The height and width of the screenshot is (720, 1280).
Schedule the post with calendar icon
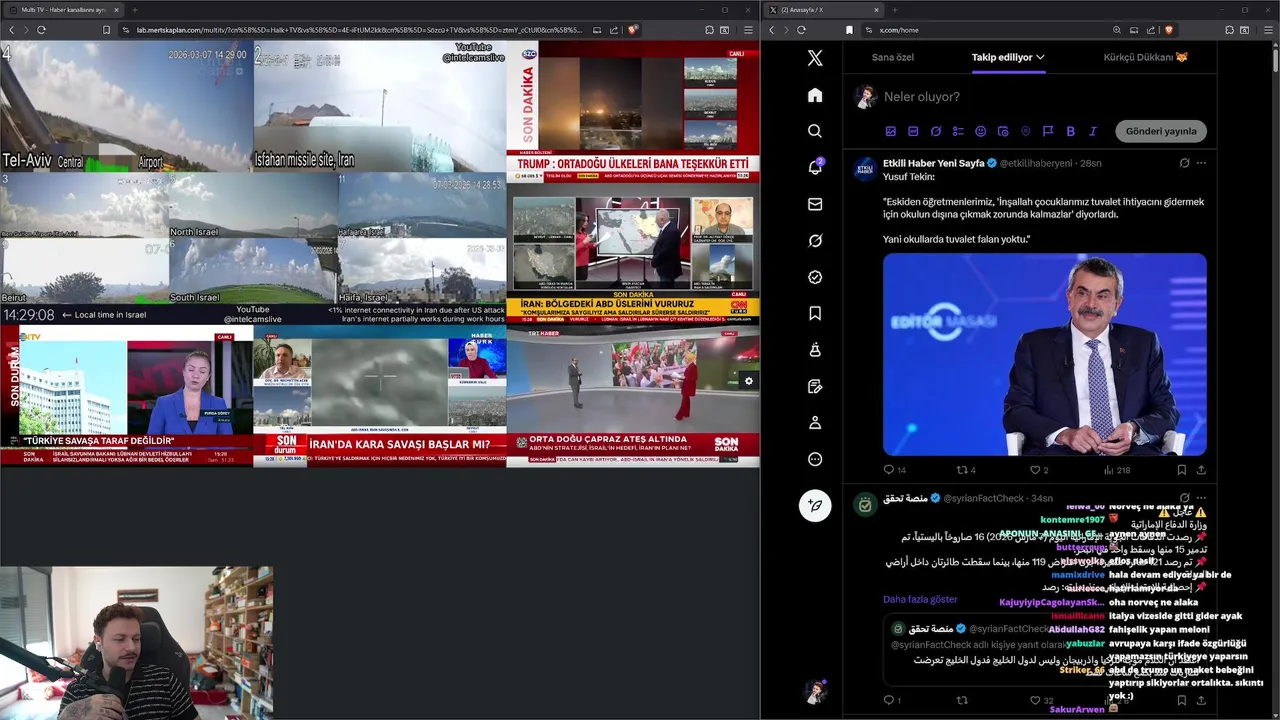[x=1003, y=131]
